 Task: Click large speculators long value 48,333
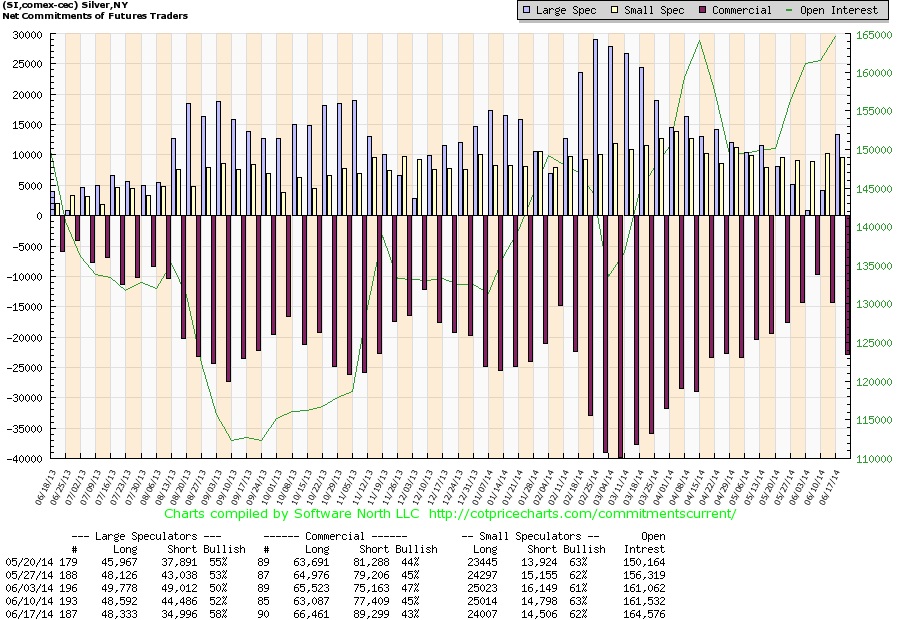119,614
